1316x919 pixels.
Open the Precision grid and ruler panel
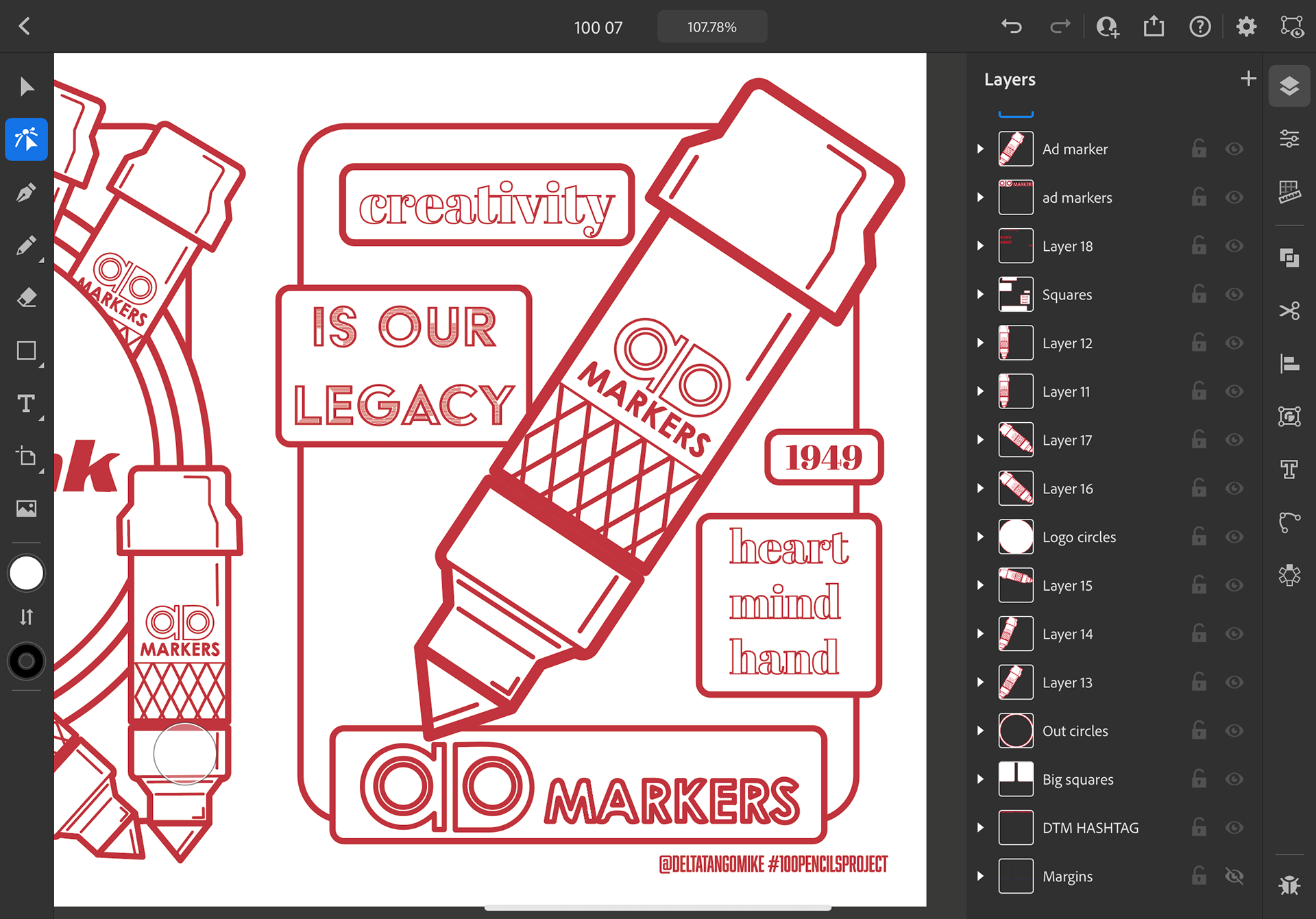point(1289,191)
